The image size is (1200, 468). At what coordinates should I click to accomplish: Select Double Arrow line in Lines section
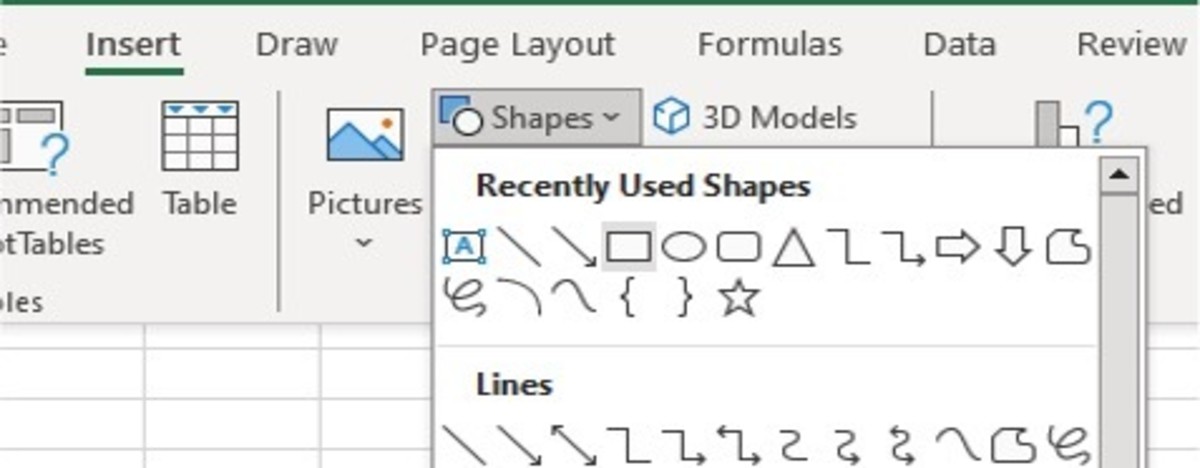pos(573,445)
